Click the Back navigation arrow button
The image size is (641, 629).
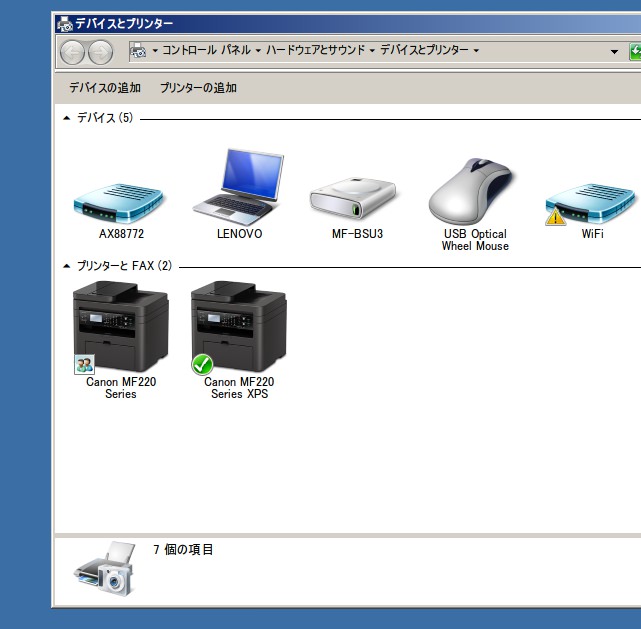(72, 52)
